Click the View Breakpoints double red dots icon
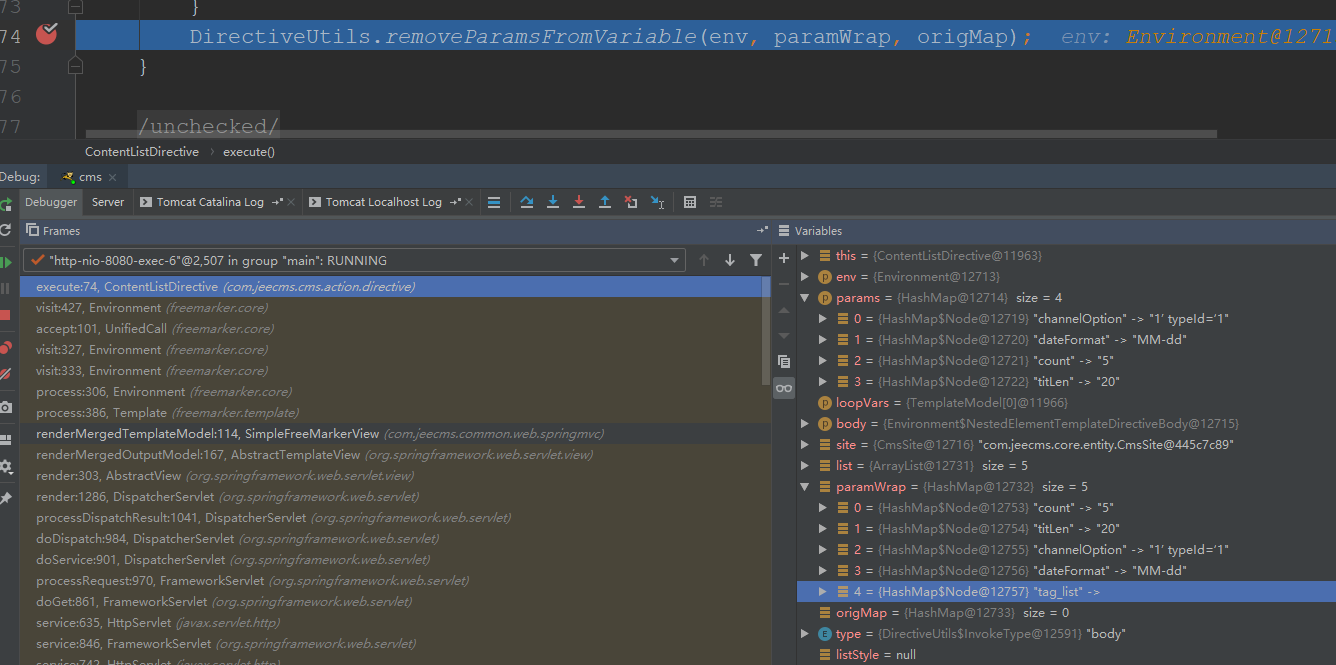Viewport: 1336px width, 665px height. coord(6,348)
